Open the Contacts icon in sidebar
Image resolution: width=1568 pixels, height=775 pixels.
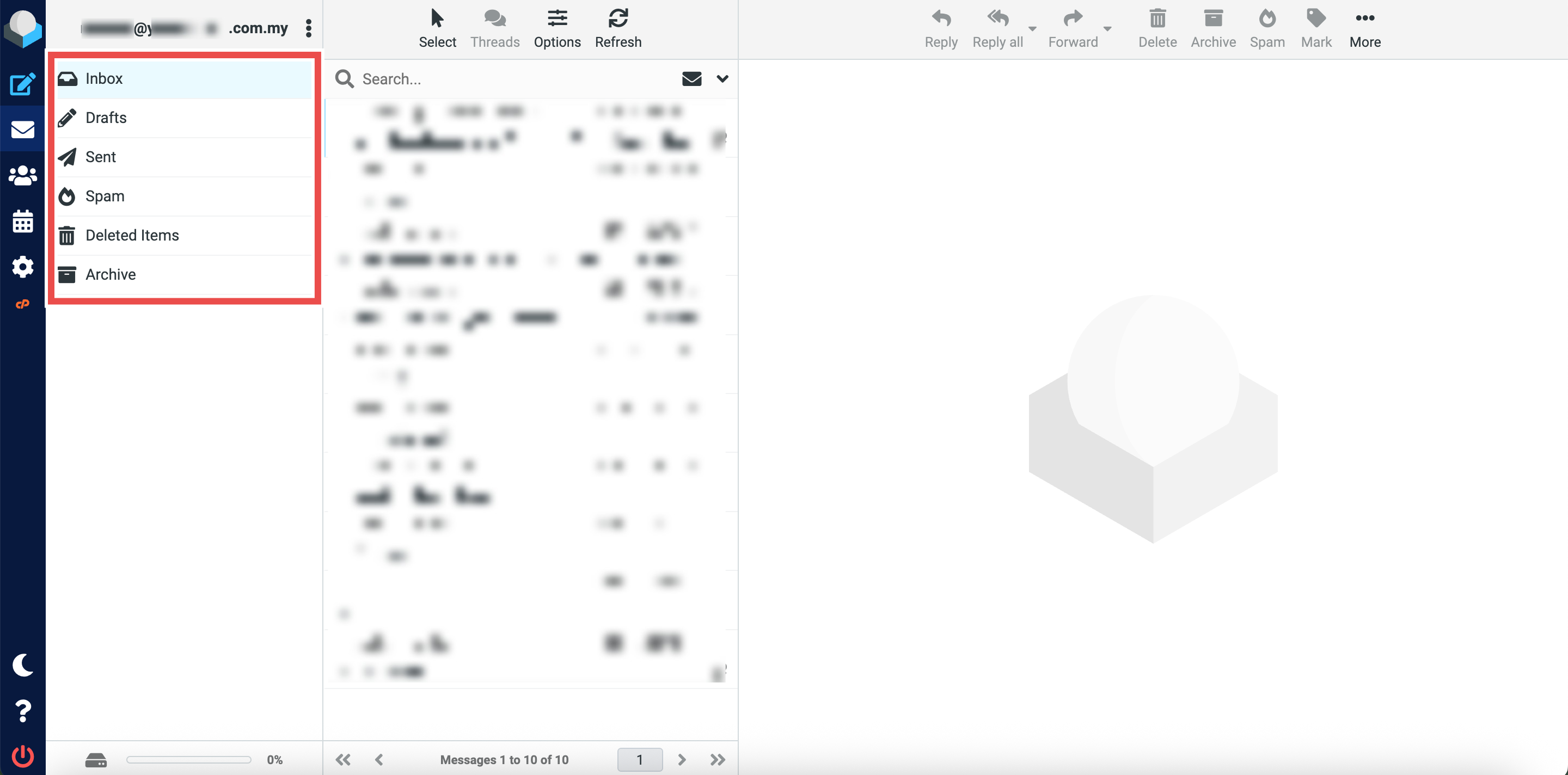click(x=22, y=176)
